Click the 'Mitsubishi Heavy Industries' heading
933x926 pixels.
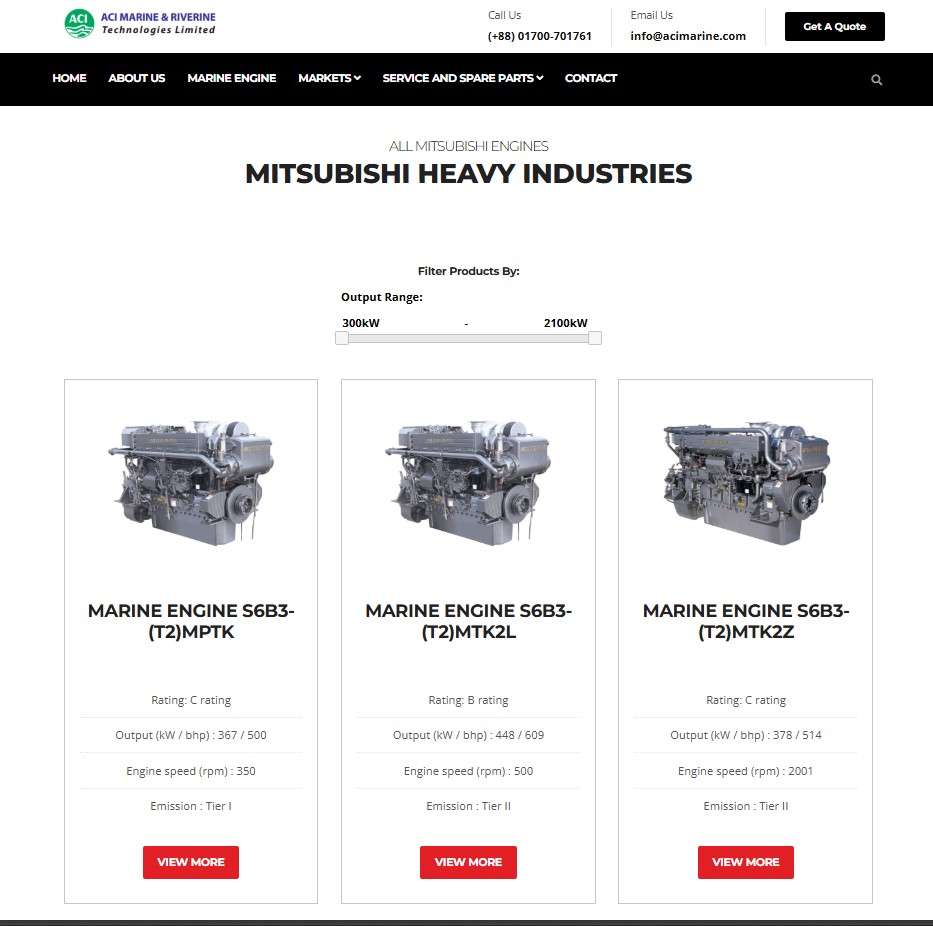point(468,174)
